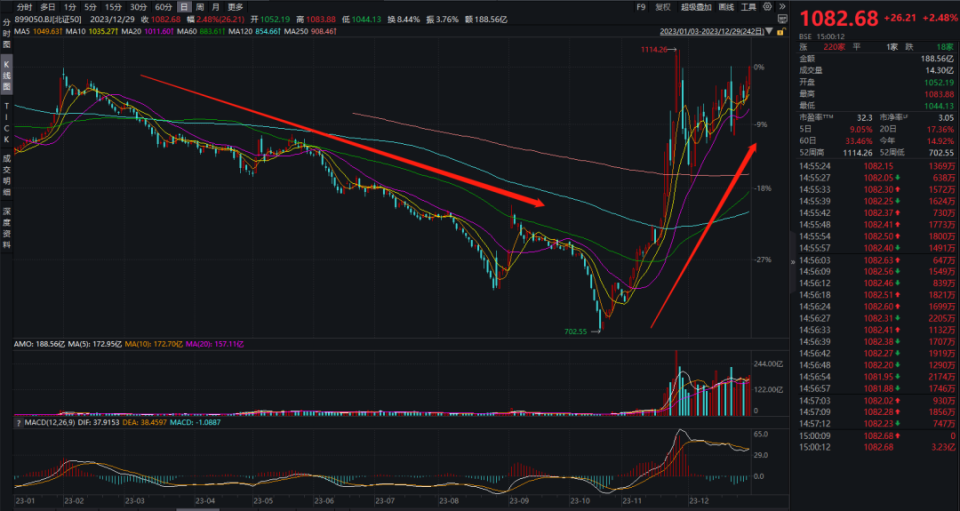Open the 深度资料 sidebar tab

6,228
